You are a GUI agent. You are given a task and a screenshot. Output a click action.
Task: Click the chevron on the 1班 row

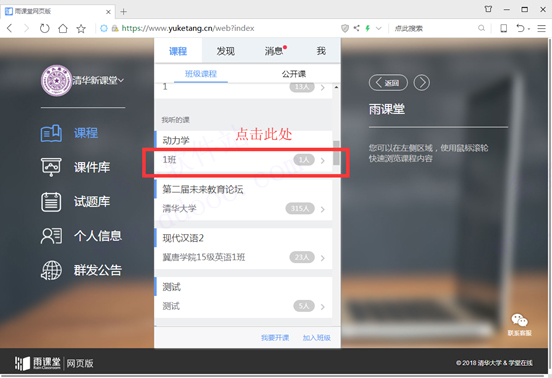(323, 161)
